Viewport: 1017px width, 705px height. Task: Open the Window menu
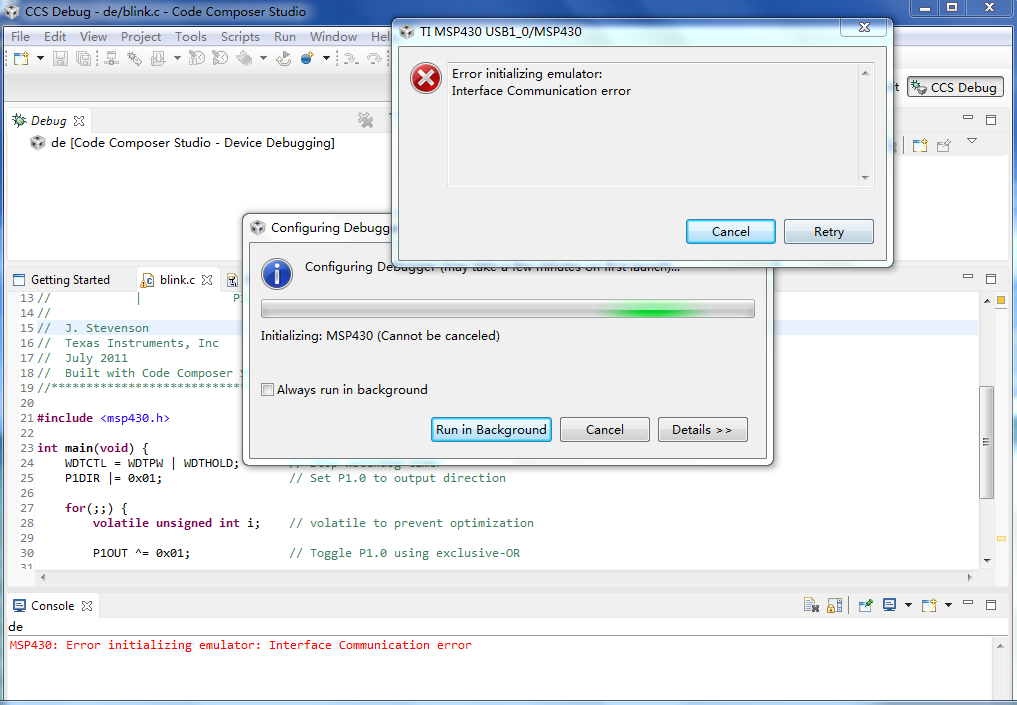[x=333, y=37]
